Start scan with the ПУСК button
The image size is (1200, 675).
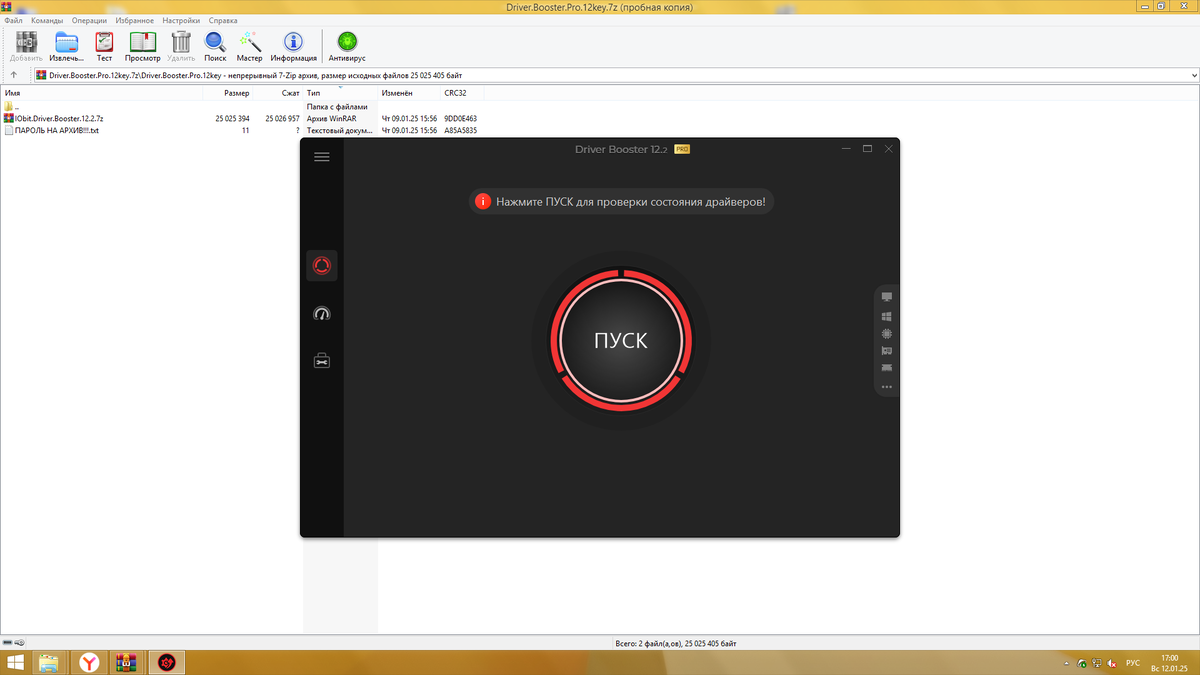[620, 340]
